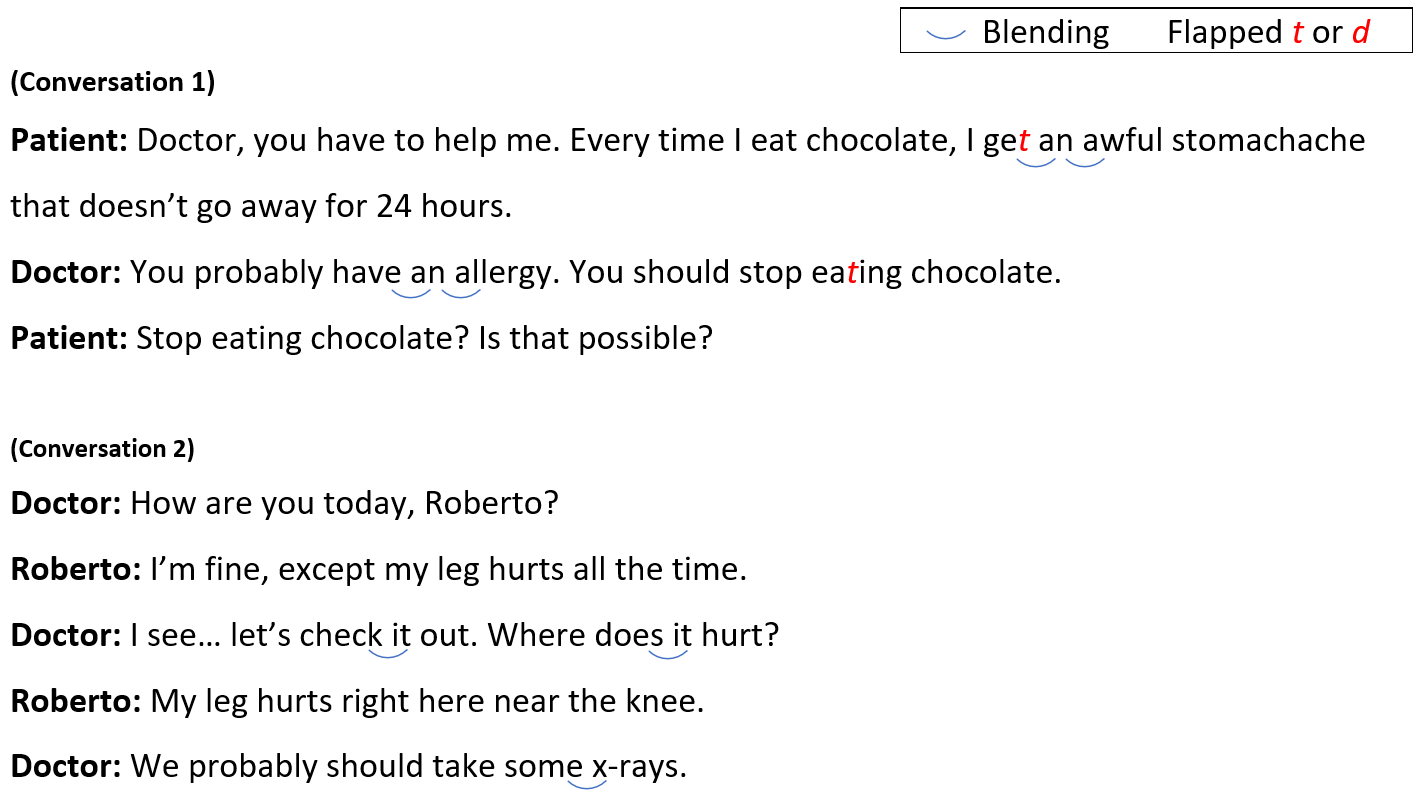Click the red flapped d in the legend
The height and width of the screenshot is (793, 1425).
coord(1360,33)
